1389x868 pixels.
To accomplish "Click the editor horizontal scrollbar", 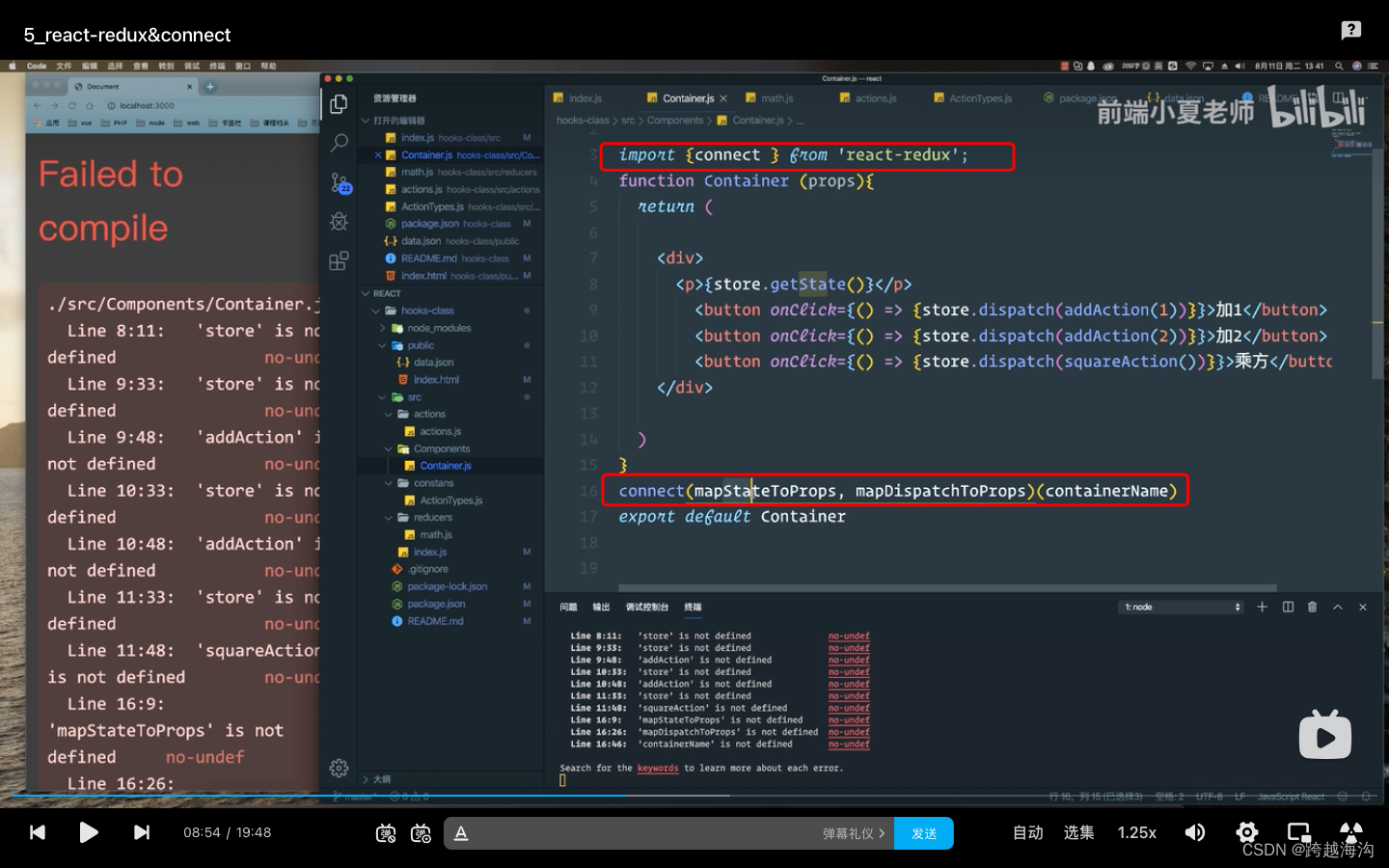I will (x=947, y=587).
